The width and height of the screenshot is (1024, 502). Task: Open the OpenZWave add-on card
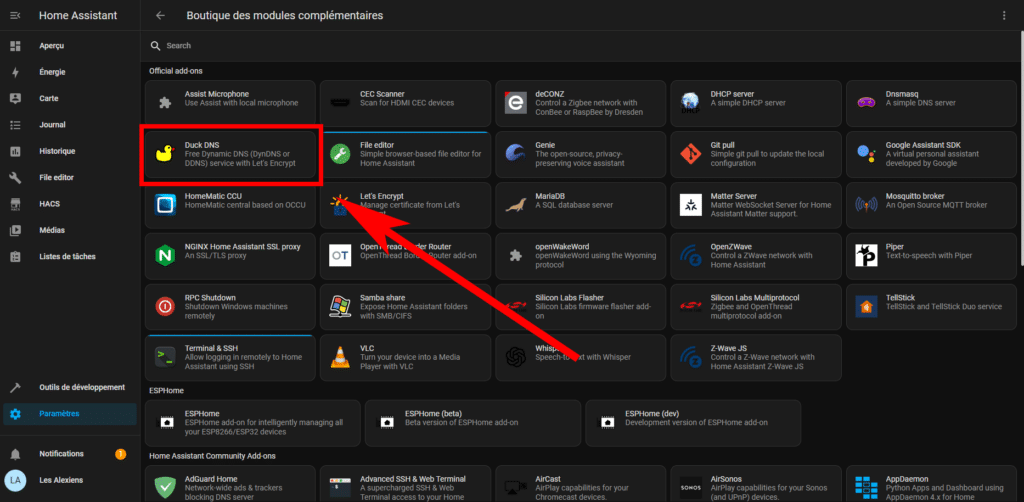click(x=756, y=256)
